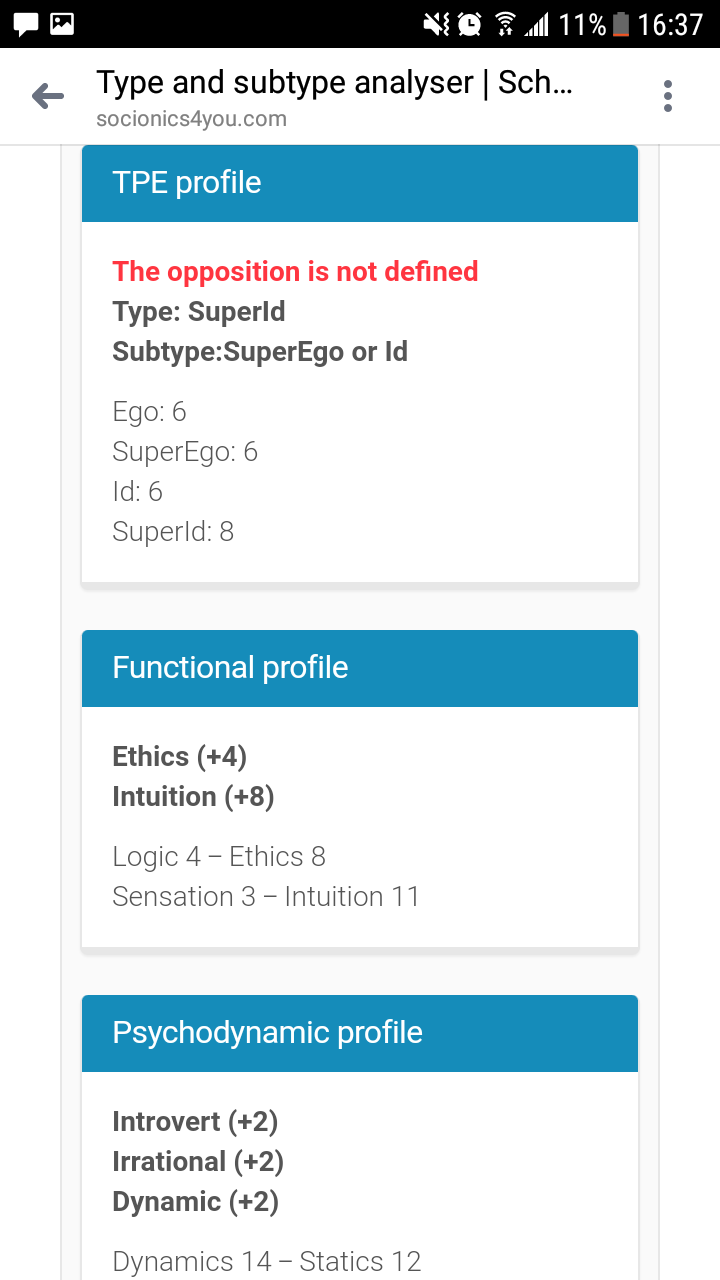The image size is (720, 1280).
Task: Tap the 16:37 clock in status bar
Action: (x=670, y=24)
